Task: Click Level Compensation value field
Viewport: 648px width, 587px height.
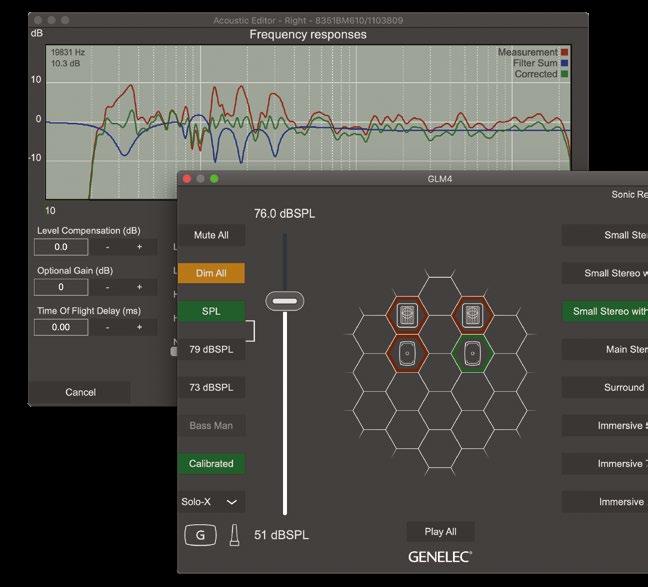Action: click(x=61, y=247)
